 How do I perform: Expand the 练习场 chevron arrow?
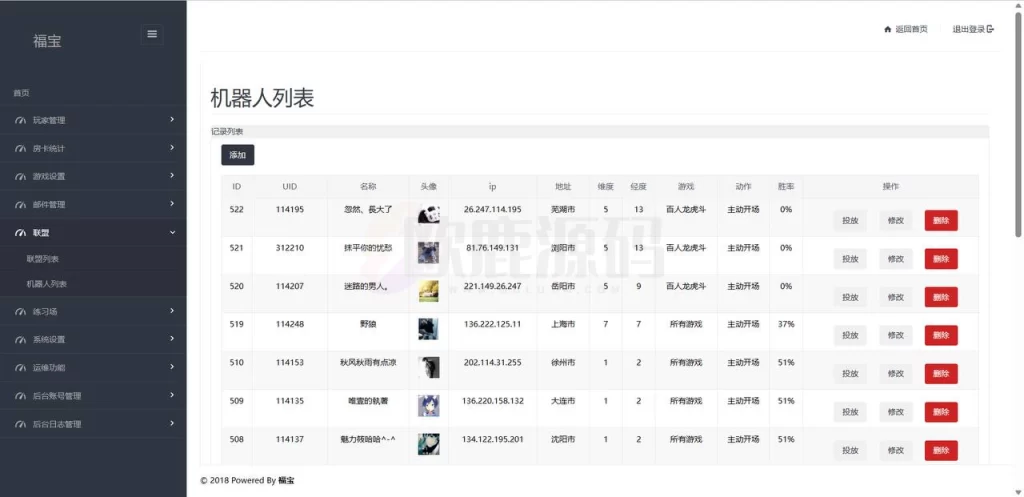pos(172,311)
